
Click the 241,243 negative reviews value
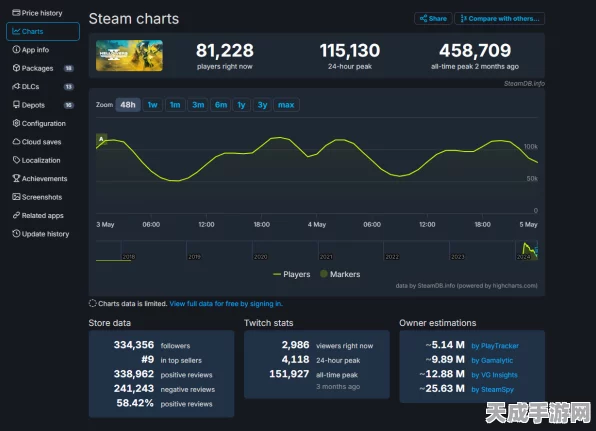tap(134, 388)
